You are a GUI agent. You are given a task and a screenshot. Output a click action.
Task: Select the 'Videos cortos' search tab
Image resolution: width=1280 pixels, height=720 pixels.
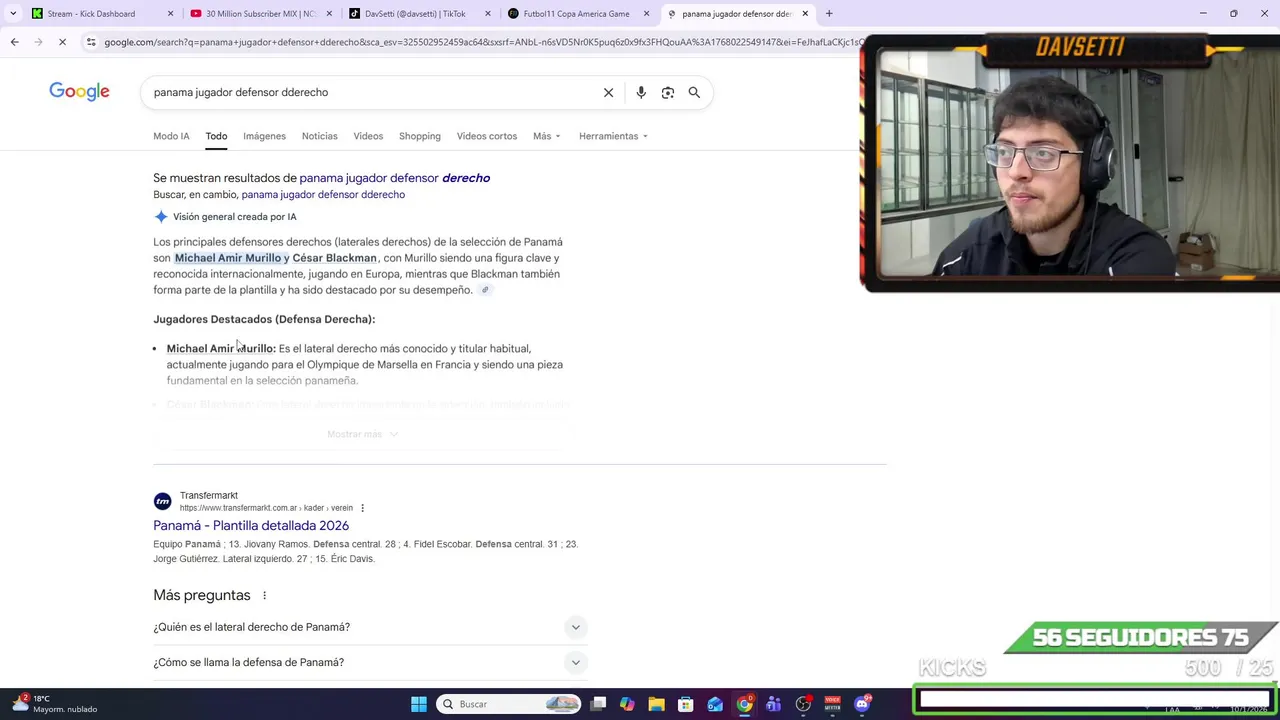[x=487, y=136]
